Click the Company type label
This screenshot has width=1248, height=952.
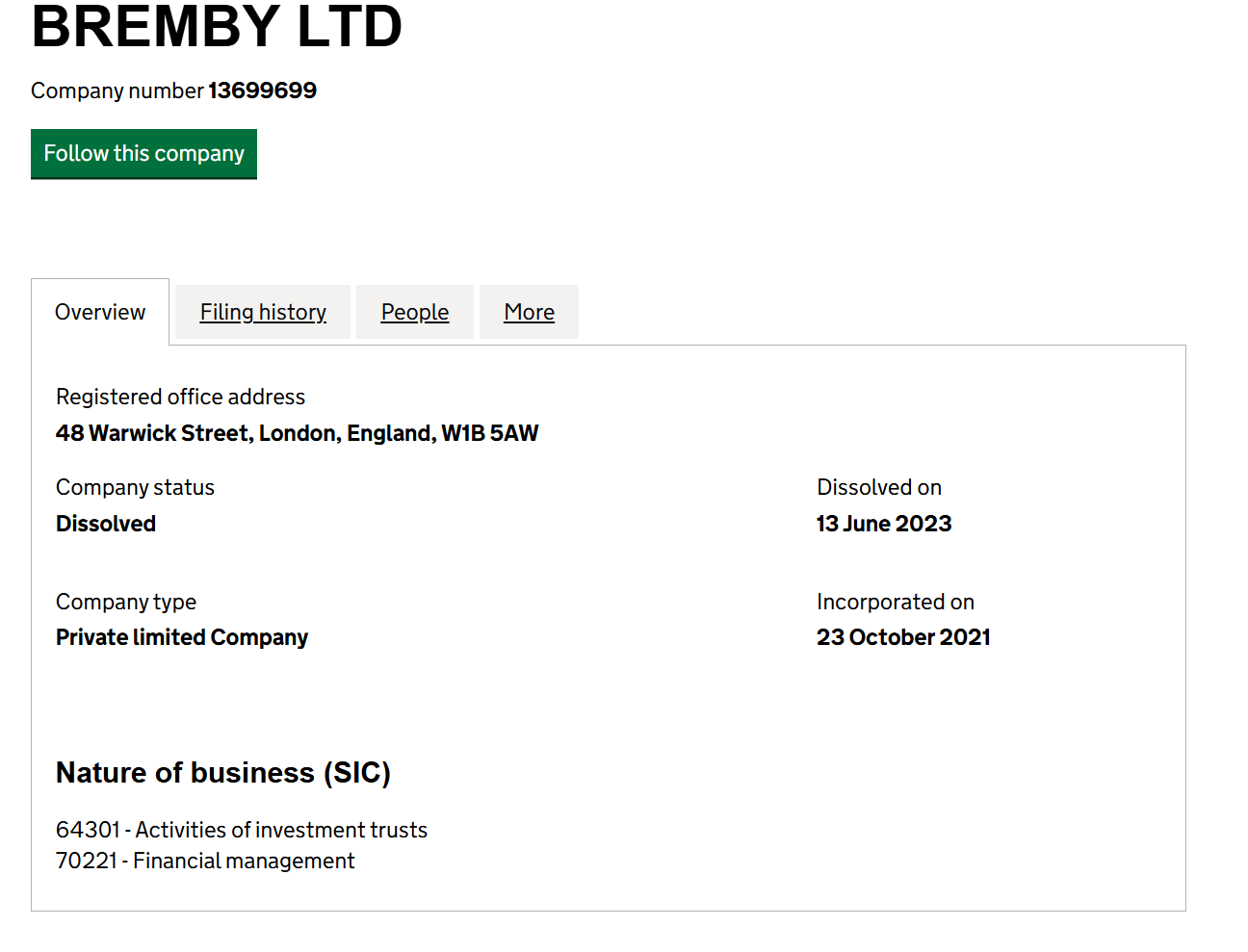point(126,602)
